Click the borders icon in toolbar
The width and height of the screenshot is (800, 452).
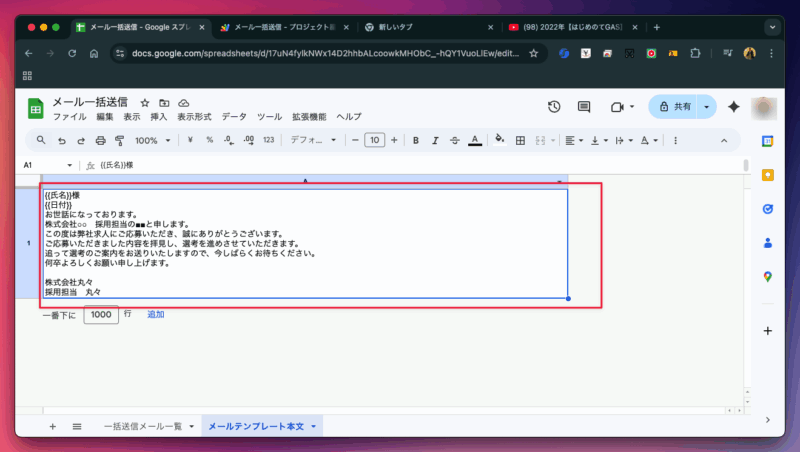520,140
